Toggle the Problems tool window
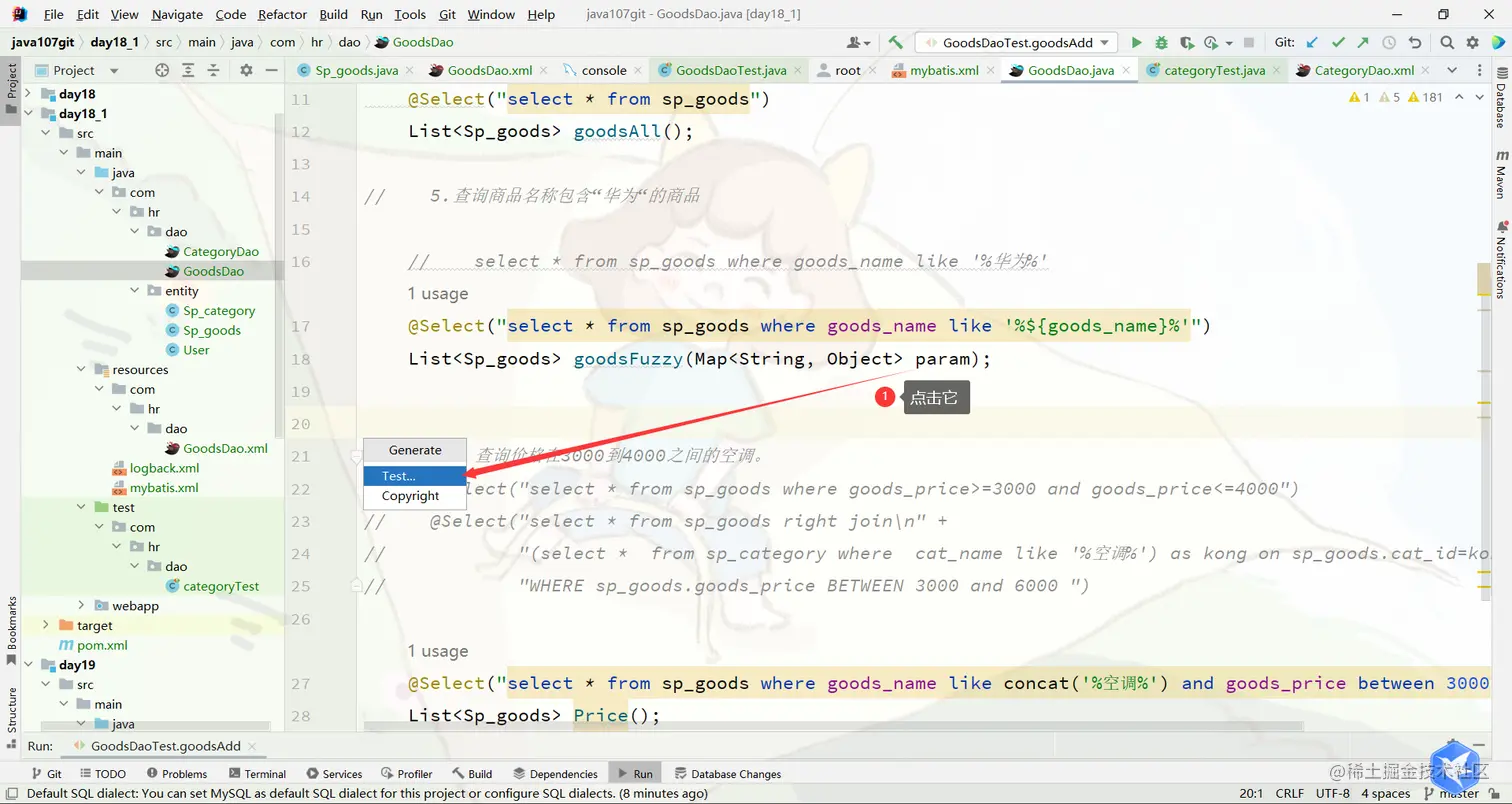1512x804 pixels. (176, 773)
